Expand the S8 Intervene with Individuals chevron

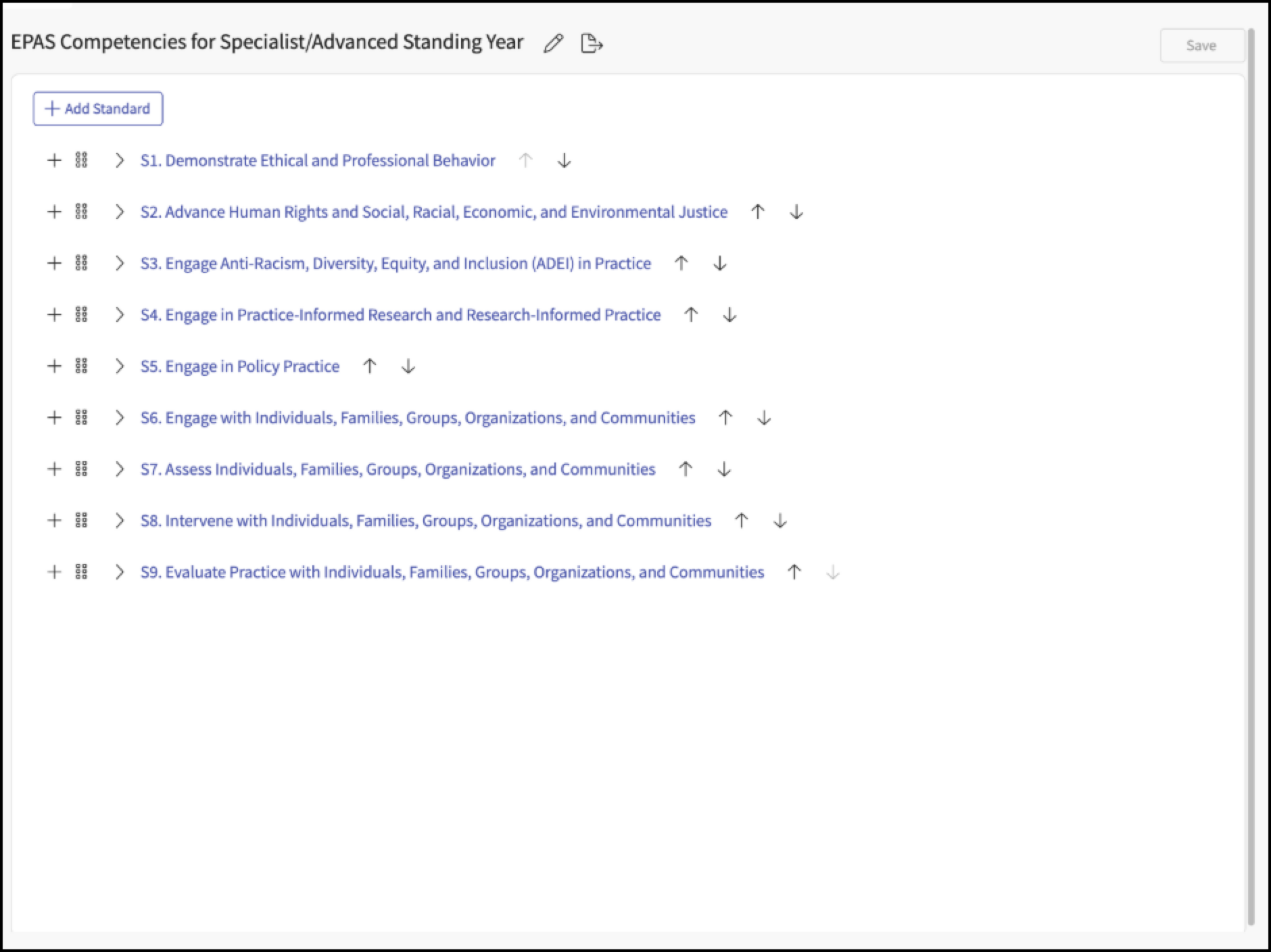click(x=120, y=520)
